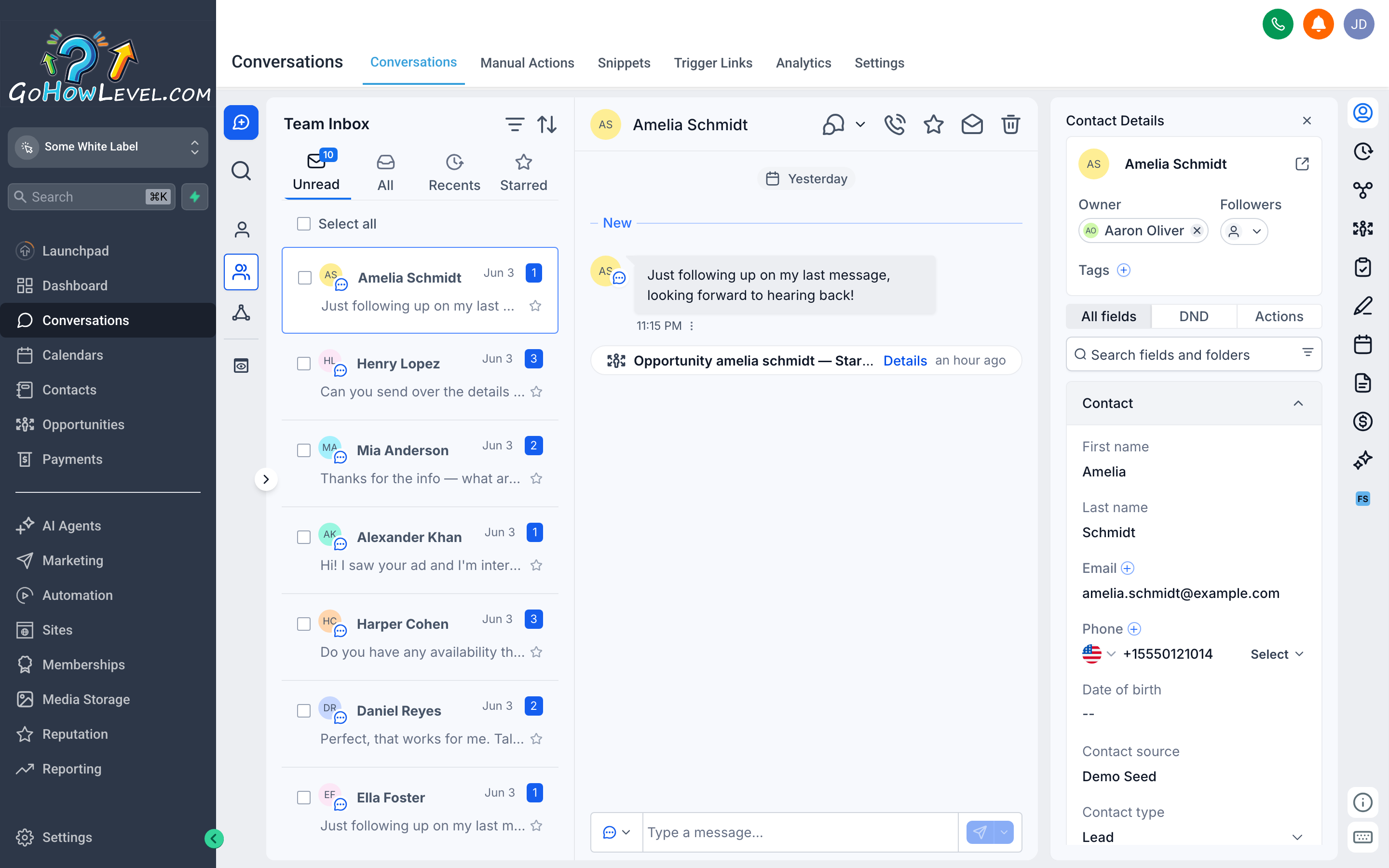Screen dimensions: 1389x868
Task: Expand the assign conversation dropdown arrow
Action: 860,124
